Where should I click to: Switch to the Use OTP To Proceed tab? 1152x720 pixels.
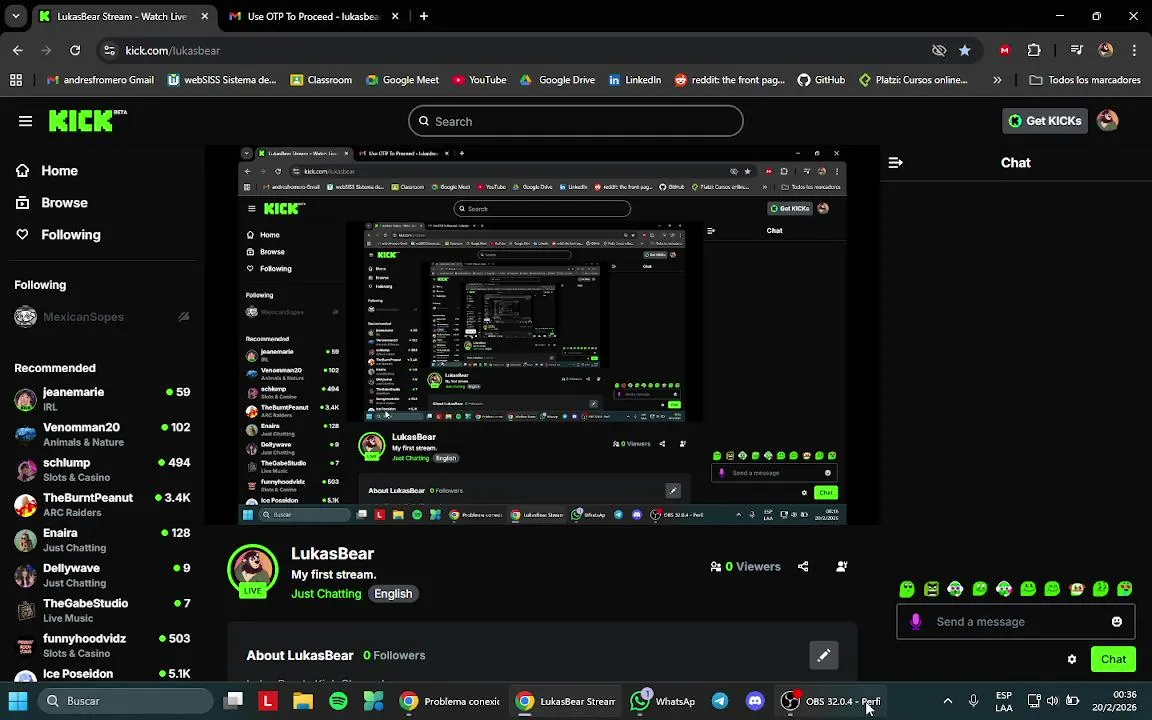[314, 16]
